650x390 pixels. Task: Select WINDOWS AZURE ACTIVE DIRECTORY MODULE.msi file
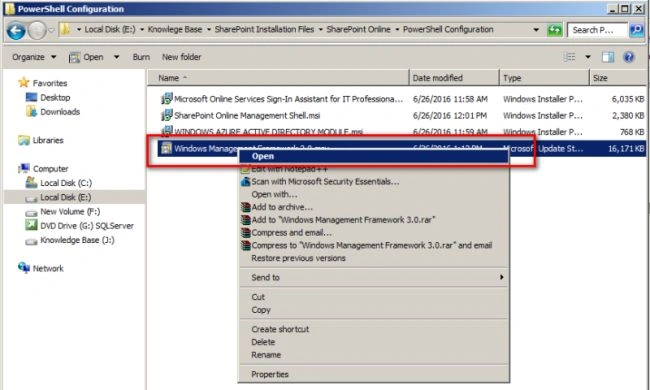point(268,132)
